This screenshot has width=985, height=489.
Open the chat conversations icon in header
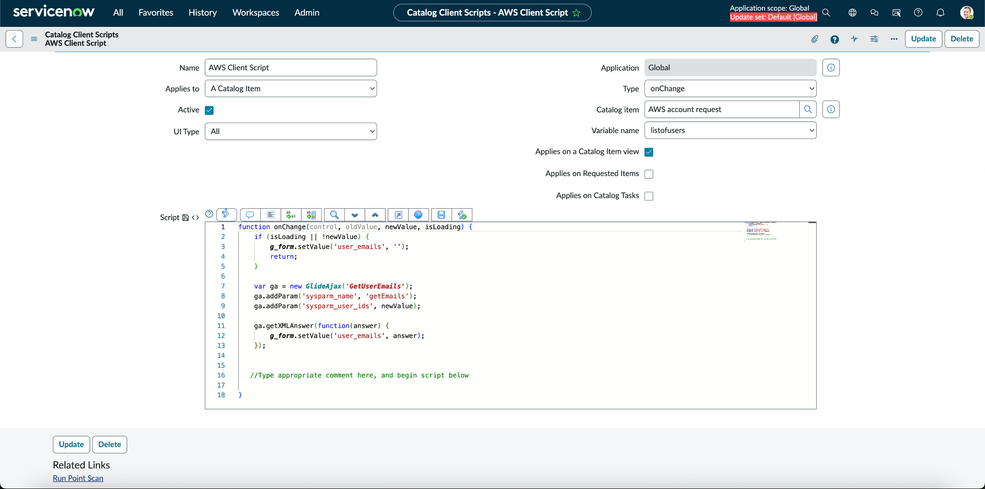pyautogui.click(x=874, y=13)
